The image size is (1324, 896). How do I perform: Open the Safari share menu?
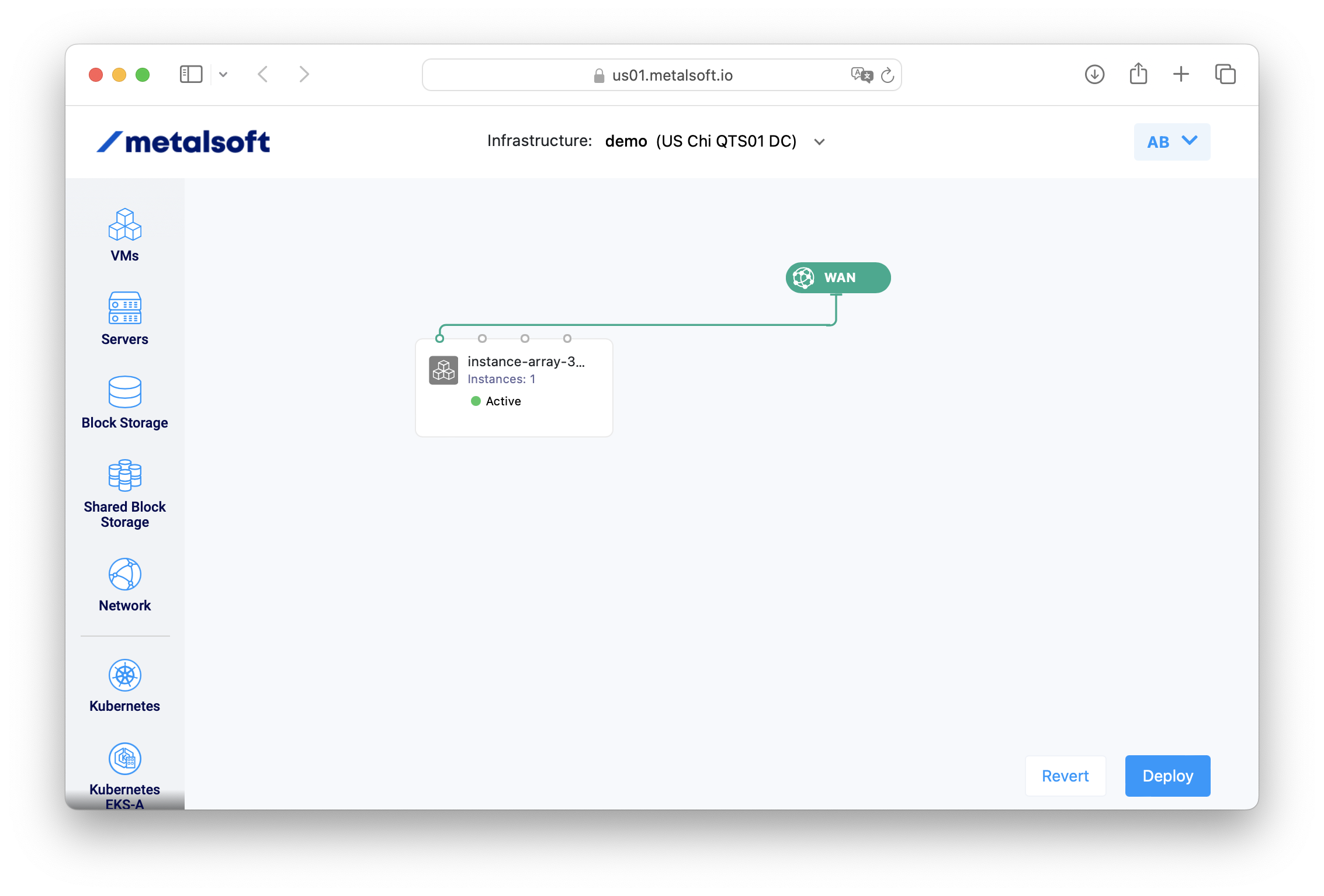(x=1138, y=74)
